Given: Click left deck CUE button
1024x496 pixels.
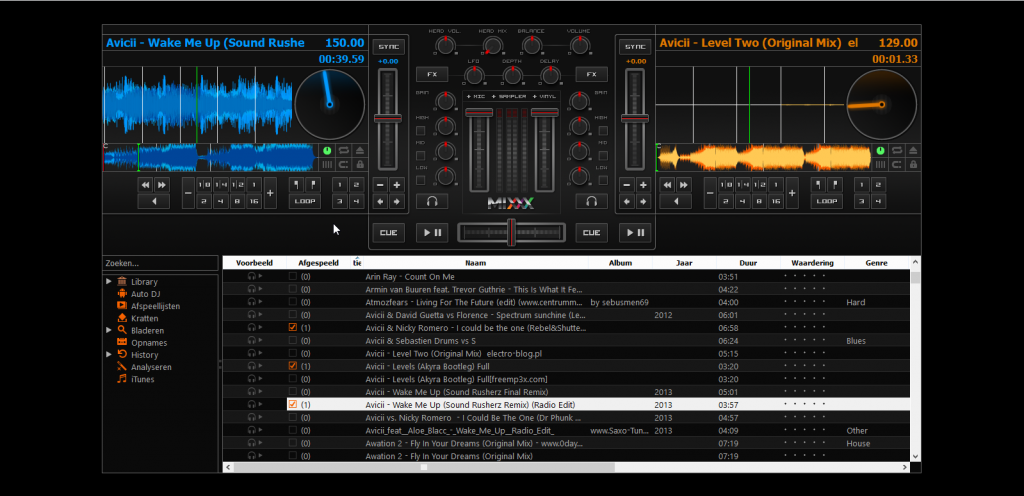Looking at the screenshot, I should [x=389, y=232].
